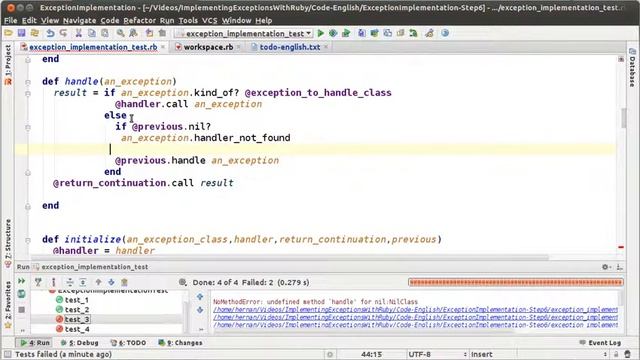Collapse the def handle method fold marker
640x360 pixels.
coord(28,82)
